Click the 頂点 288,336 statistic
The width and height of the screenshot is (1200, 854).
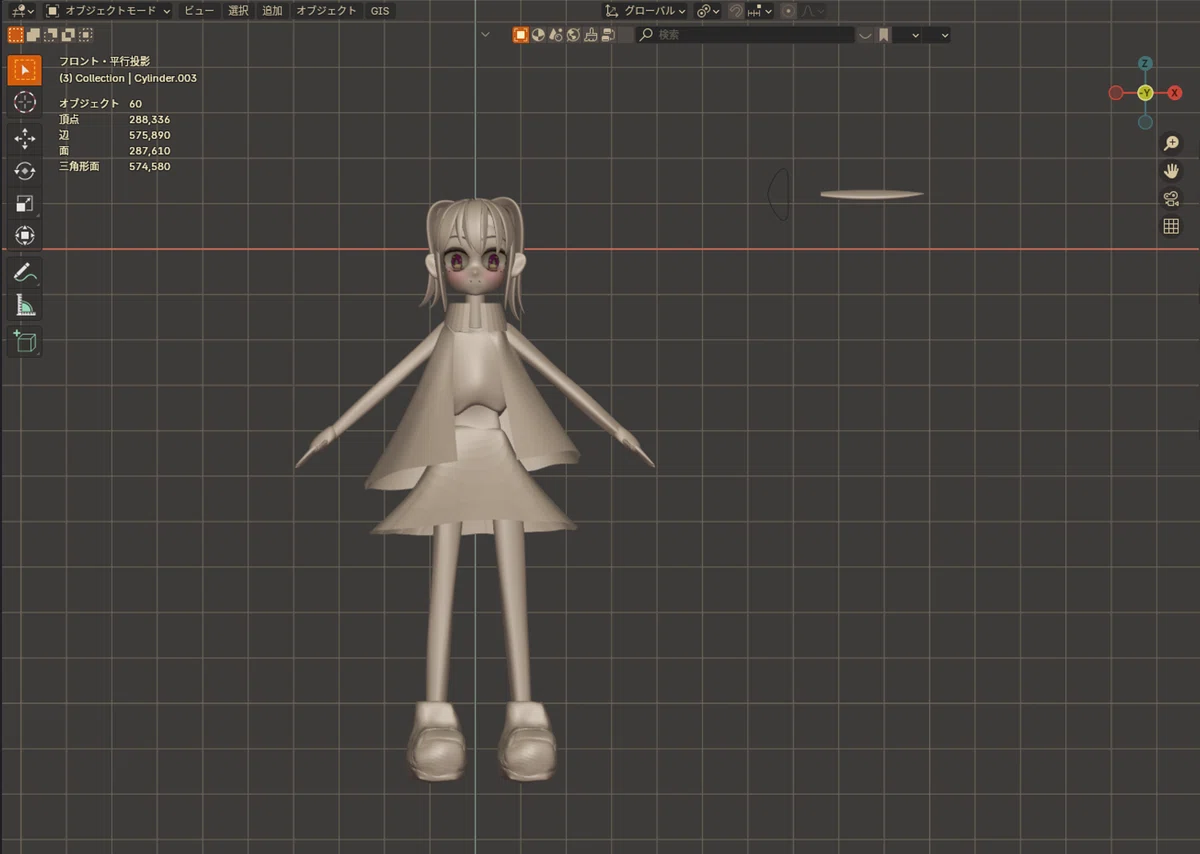click(x=114, y=120)
